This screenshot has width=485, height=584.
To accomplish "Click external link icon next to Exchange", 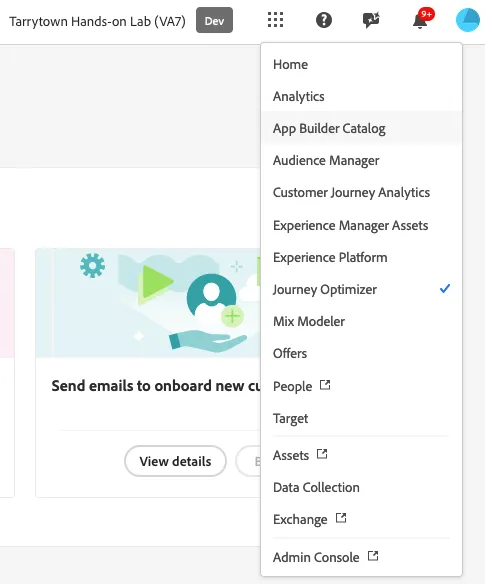I will (x=341, y=518).
